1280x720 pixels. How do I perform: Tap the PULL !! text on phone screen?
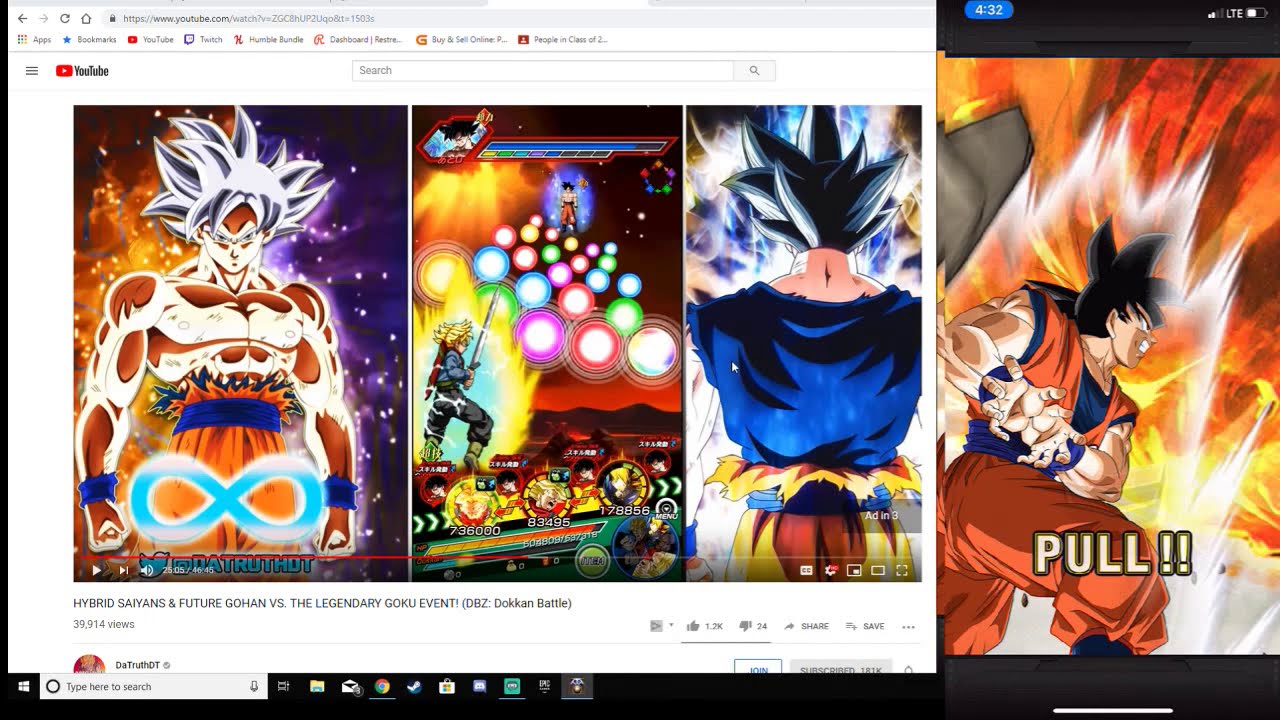[1112, 554]
